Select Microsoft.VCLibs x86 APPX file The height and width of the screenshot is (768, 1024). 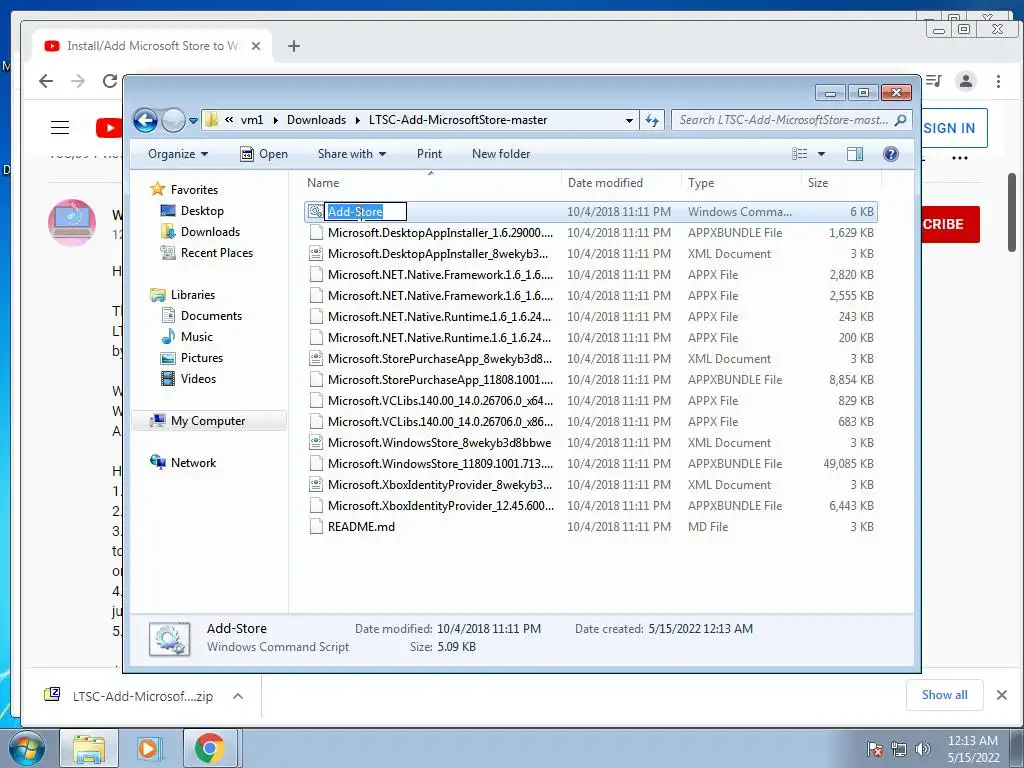(x=590, y=421)
